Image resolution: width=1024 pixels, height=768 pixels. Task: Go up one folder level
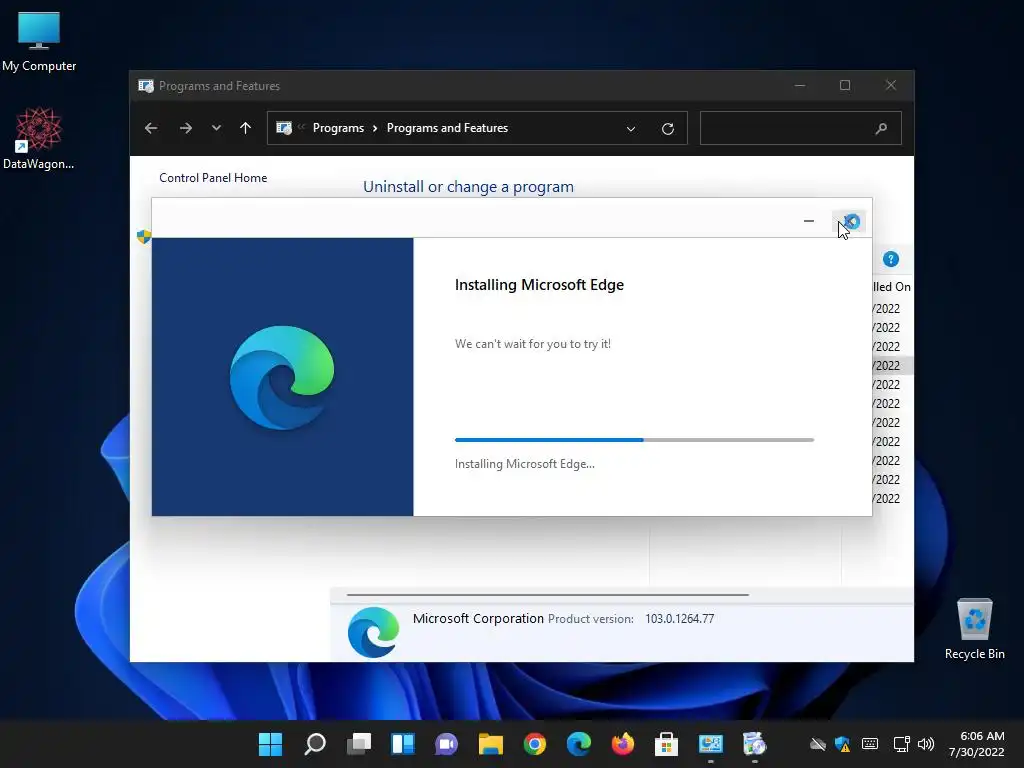tap(246, 128)
